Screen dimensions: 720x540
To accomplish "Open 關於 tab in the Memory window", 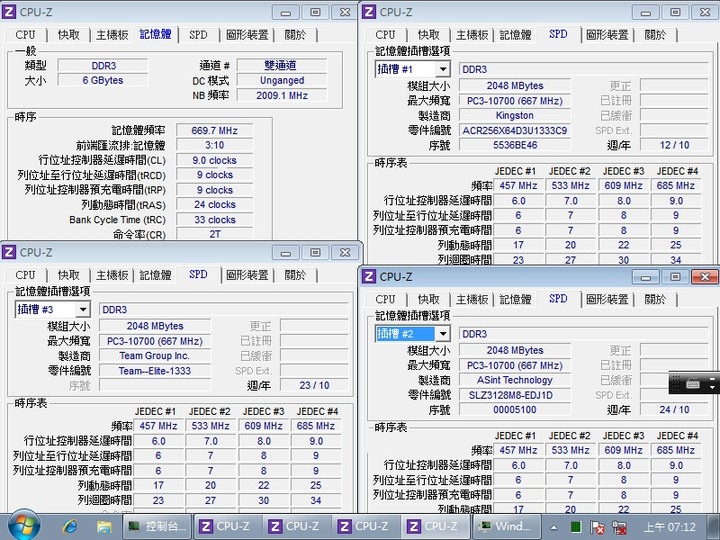I will point(295,35).
